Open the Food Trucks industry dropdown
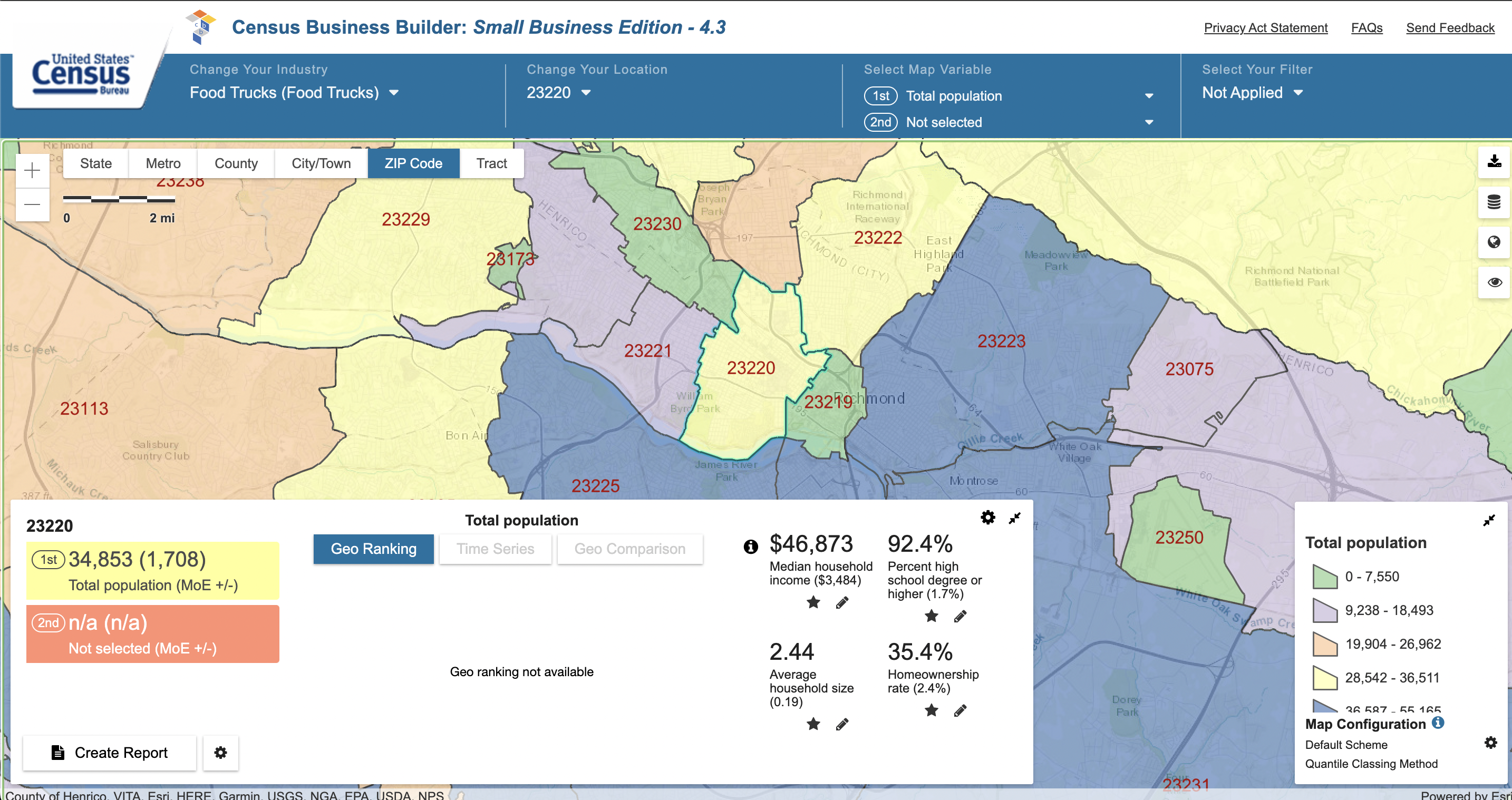The width and height of the screenshot is (1512, 800). (x=294, y=93)
